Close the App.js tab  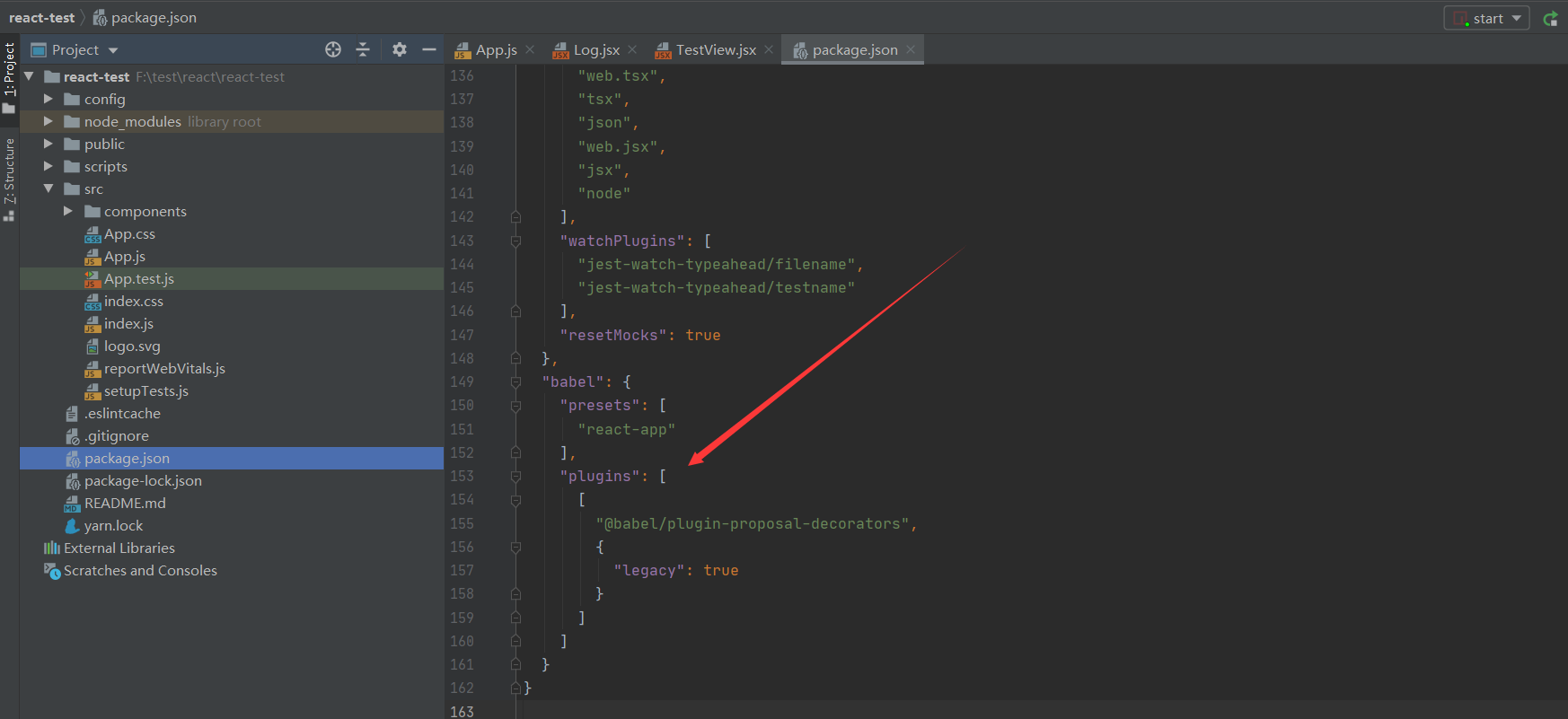point(531,49)
